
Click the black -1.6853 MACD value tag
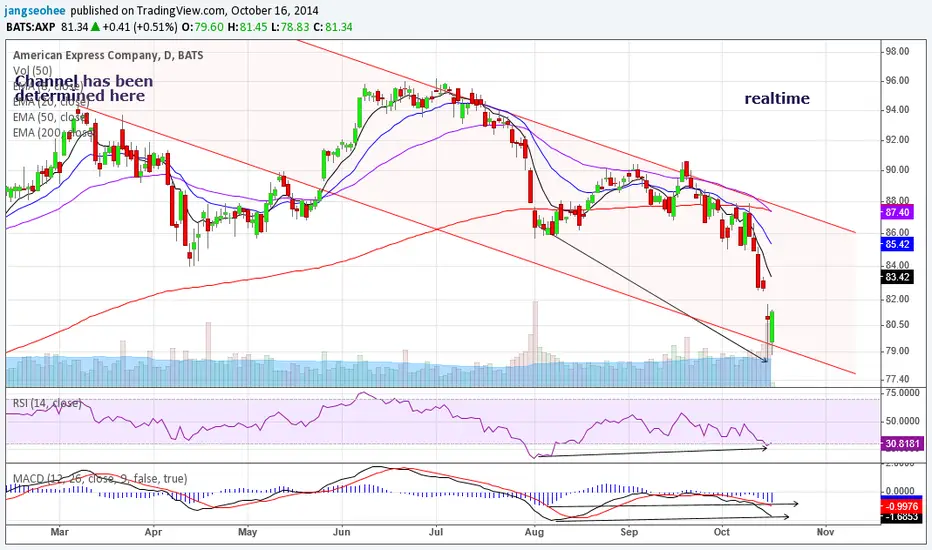click(902, 518)
